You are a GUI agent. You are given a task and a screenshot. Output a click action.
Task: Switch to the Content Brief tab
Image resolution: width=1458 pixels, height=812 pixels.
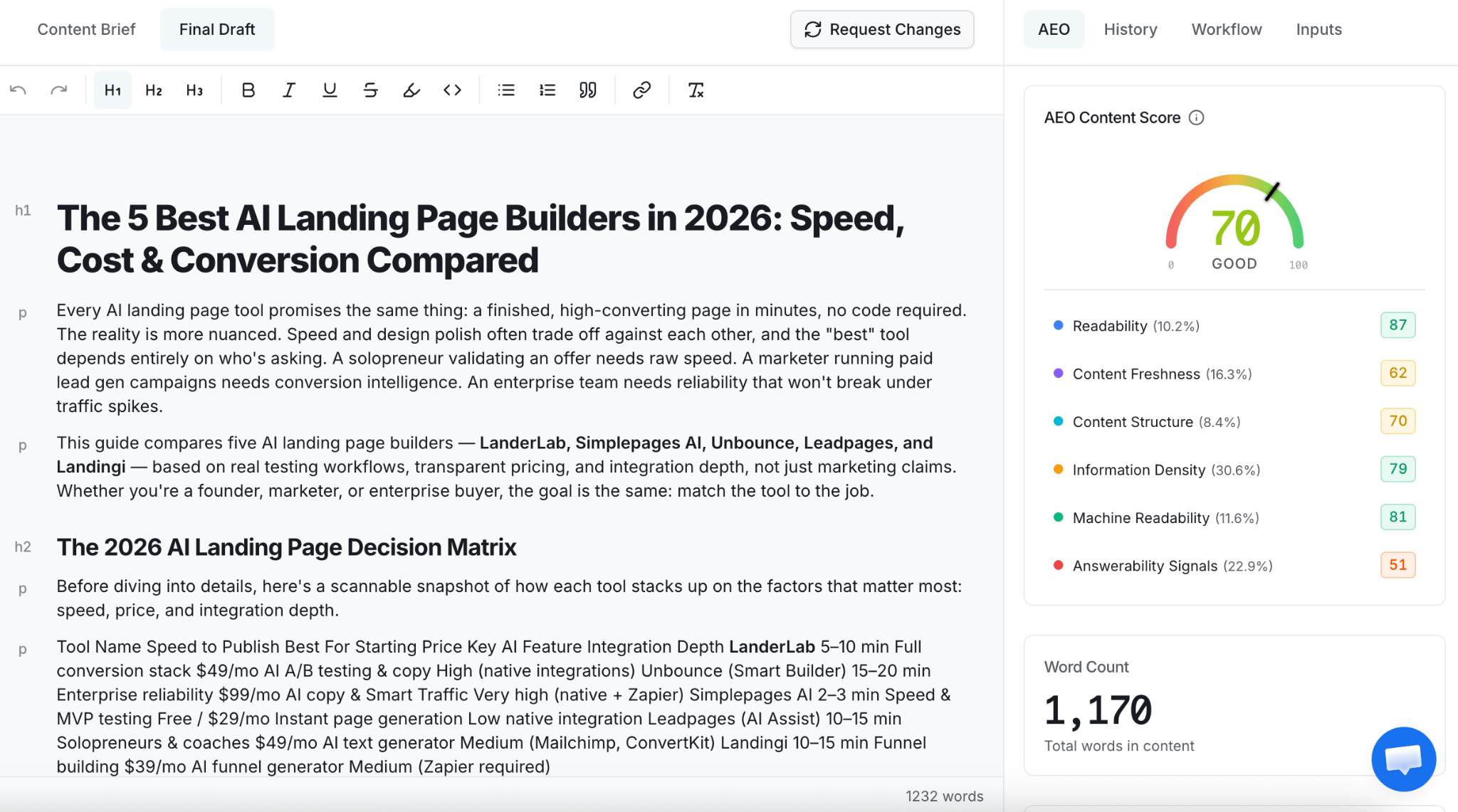click(86, 29)
